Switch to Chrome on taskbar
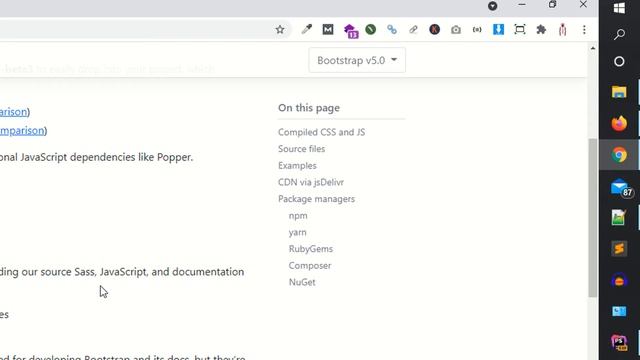This screenshot has height=360, width=640. click(619, 155)
